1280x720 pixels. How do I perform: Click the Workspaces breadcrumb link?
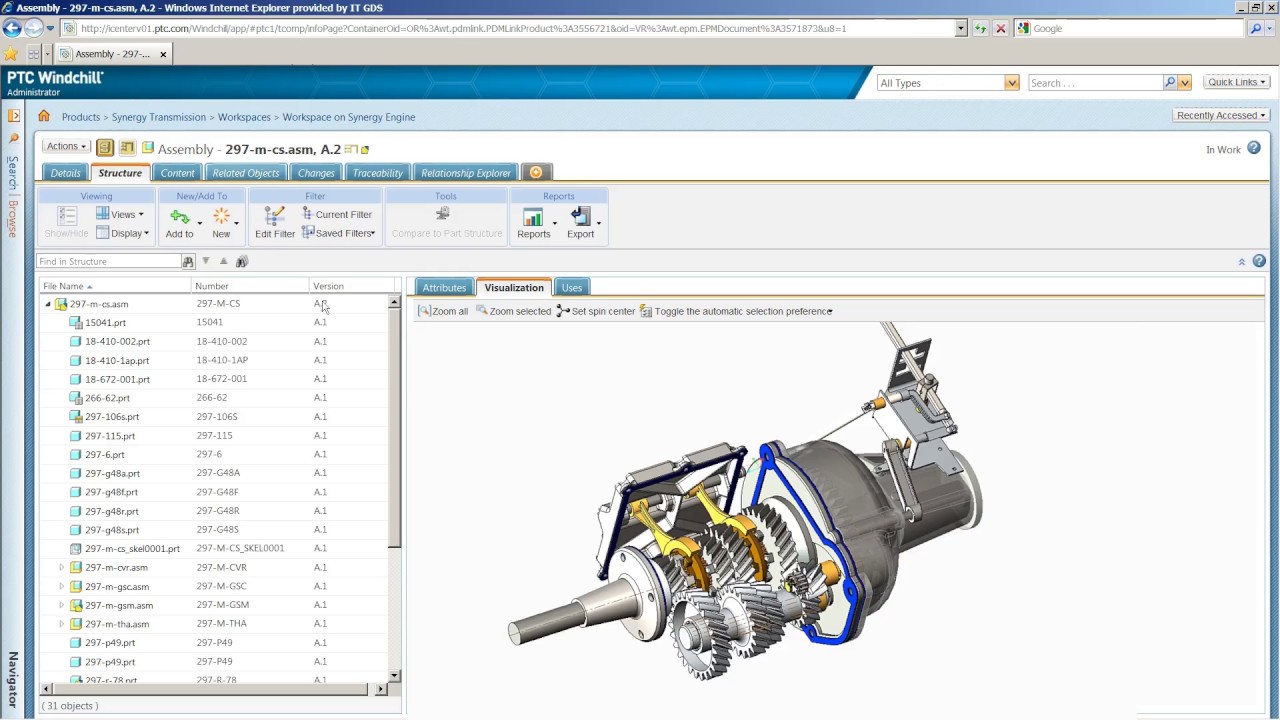point(244,117)
